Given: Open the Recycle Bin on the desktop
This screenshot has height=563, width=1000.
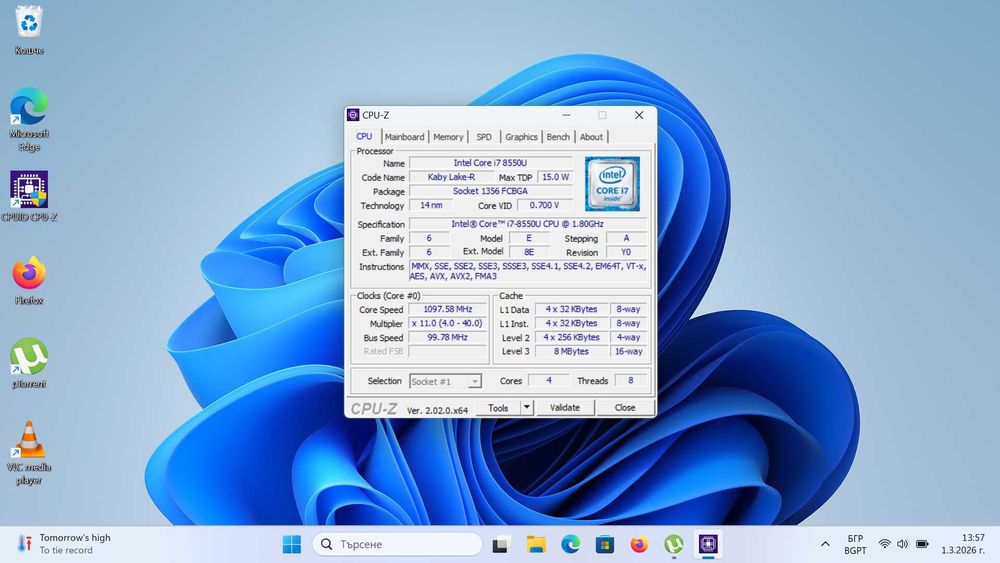Looking at the screenshot, I should [29, 23].
